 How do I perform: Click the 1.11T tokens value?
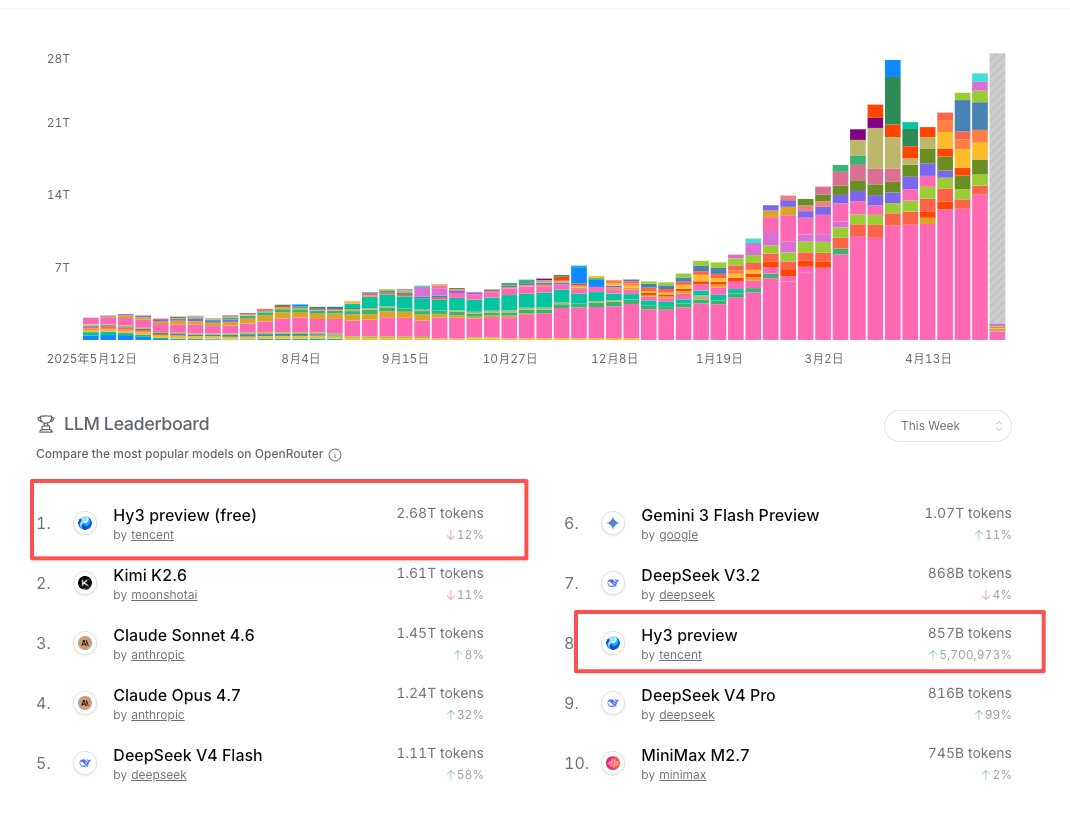click(x=440, y=753)
